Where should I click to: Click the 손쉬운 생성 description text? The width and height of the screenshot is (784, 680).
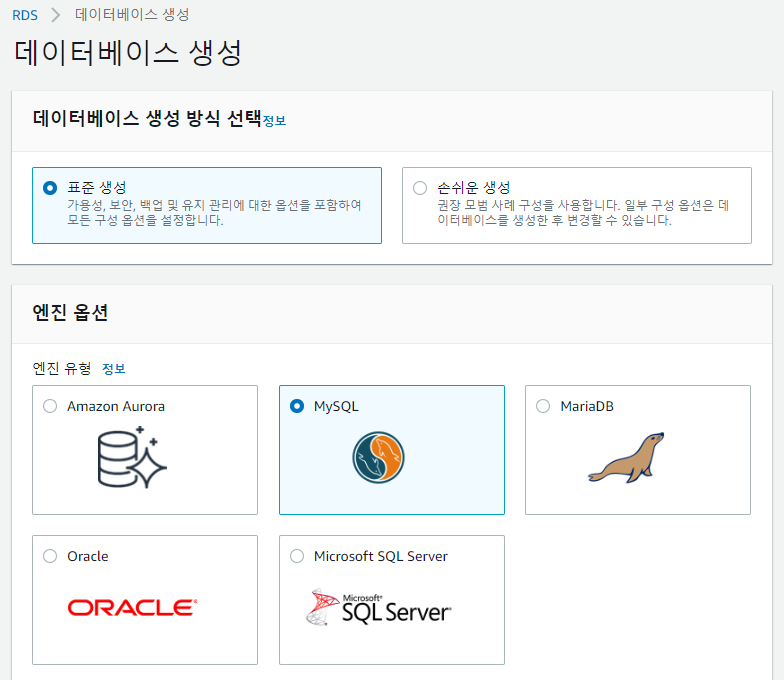pos(583,212)
